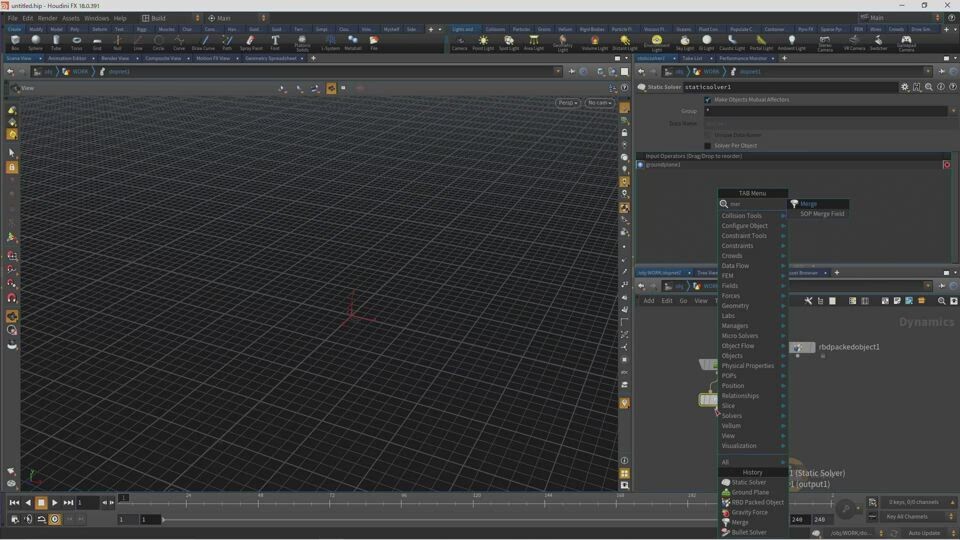Toggle Make Objects Mutual Affectors checkbox
The height and width of the screenshot is (540, 960).
click(x=708, y=100)
